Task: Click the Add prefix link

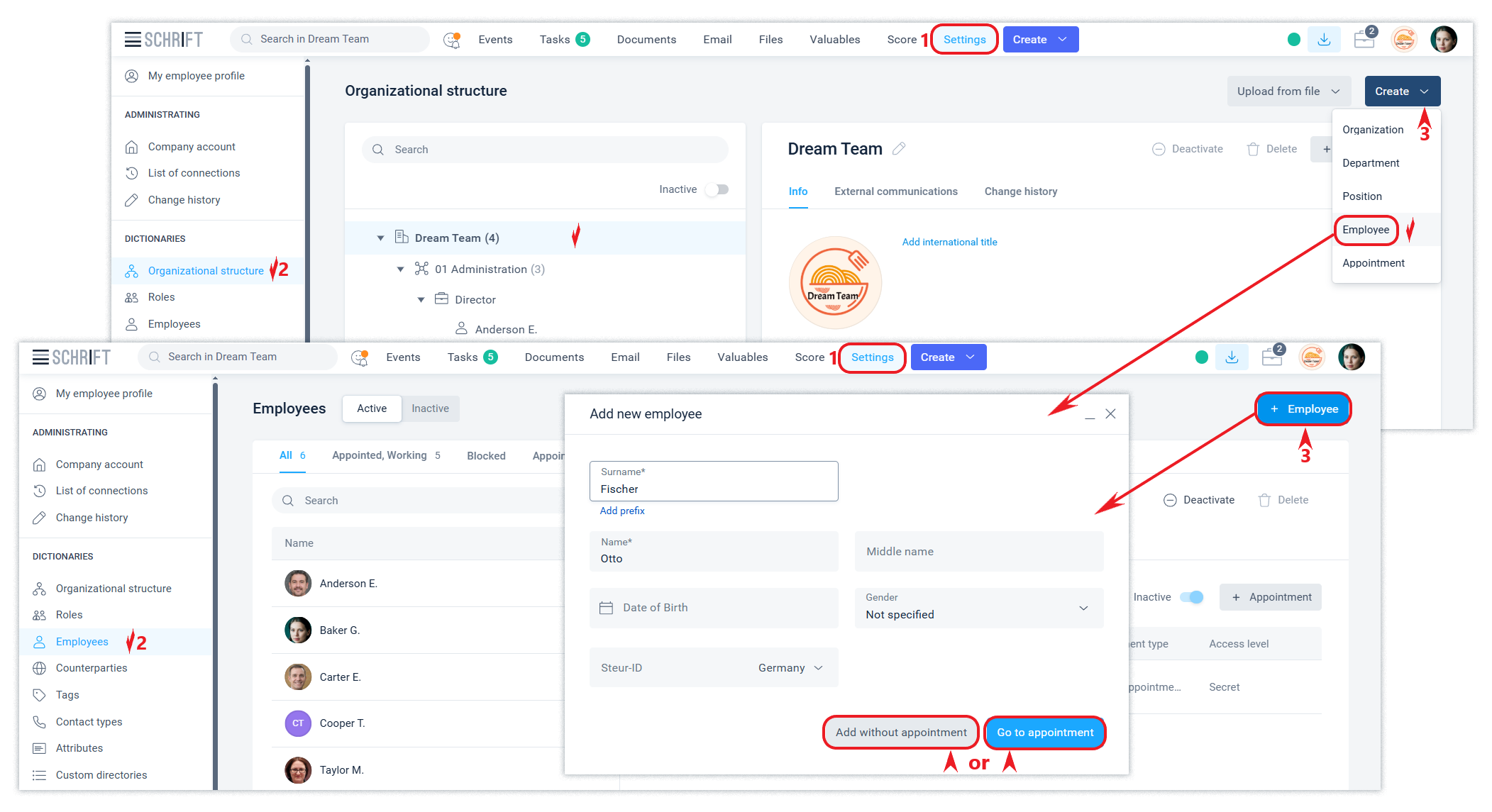Action: pos(622,511)
